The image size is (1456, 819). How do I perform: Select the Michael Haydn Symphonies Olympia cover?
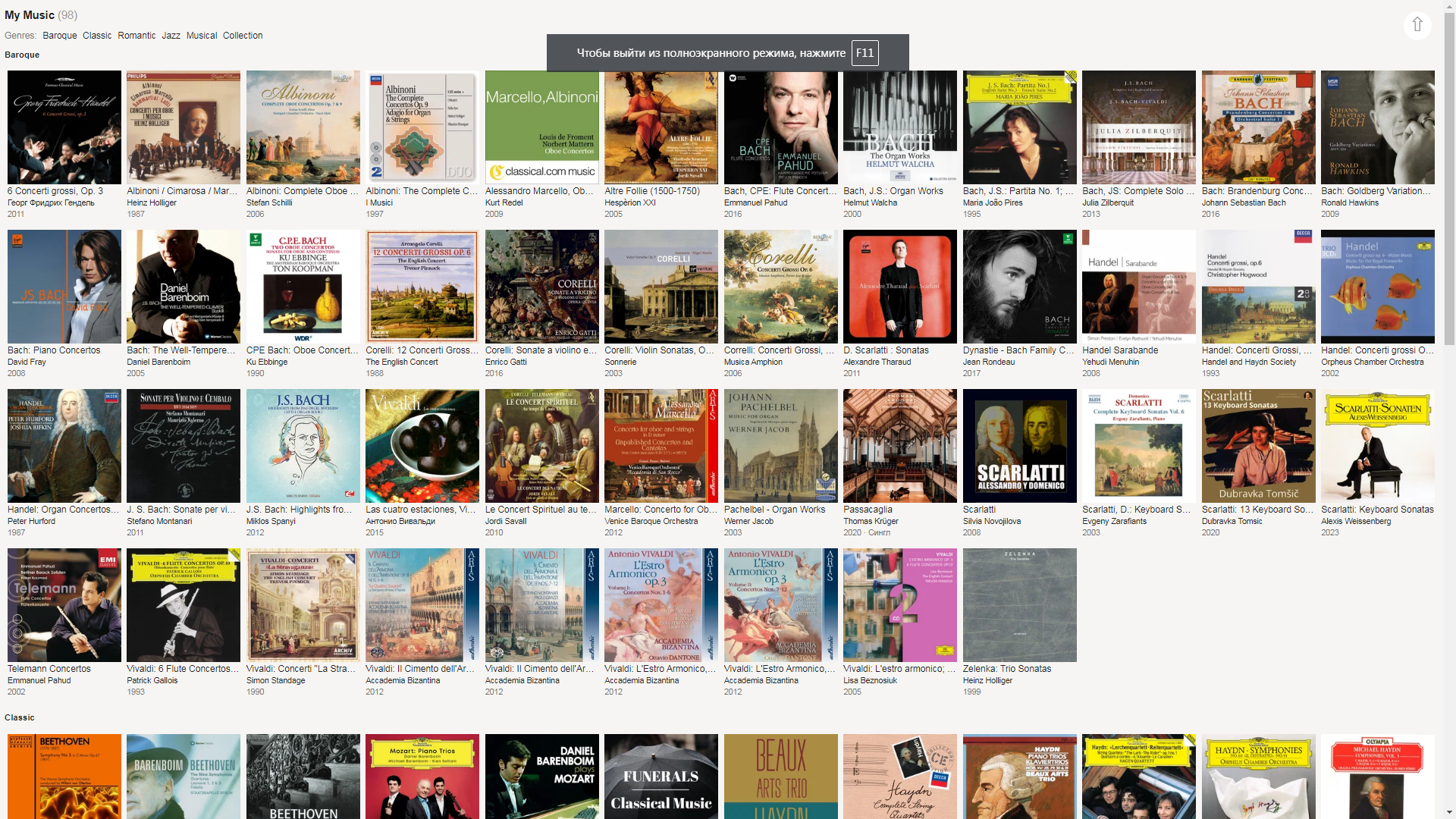point(1378,777)
